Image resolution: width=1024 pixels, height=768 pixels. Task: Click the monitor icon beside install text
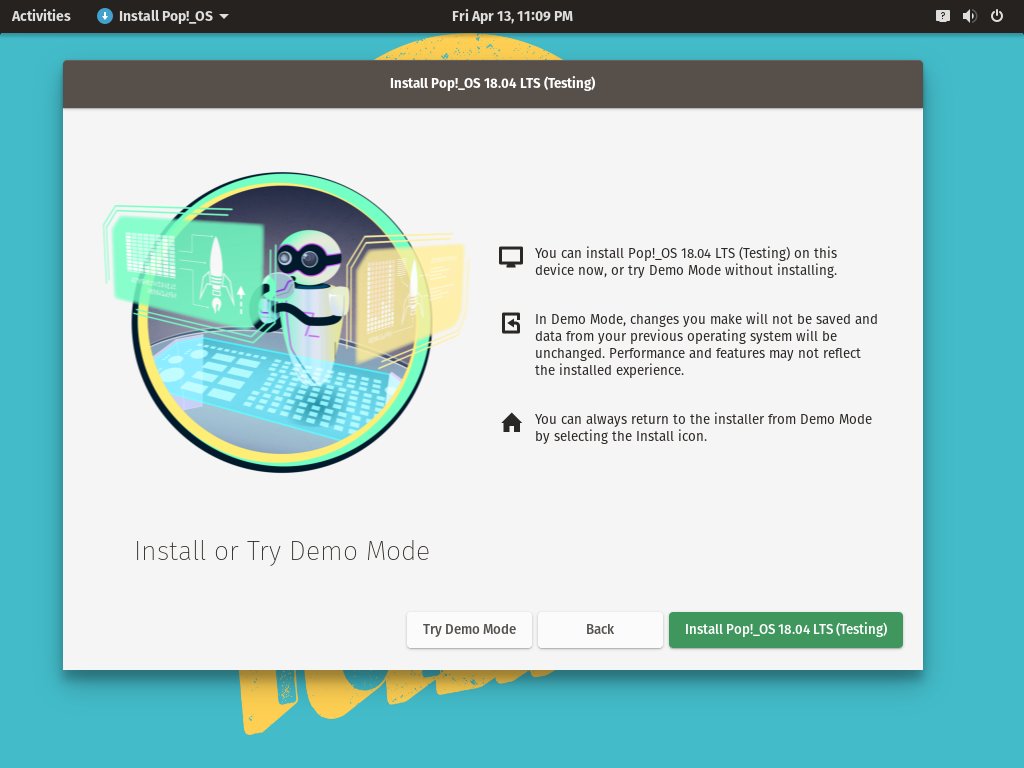click(511, 257)
